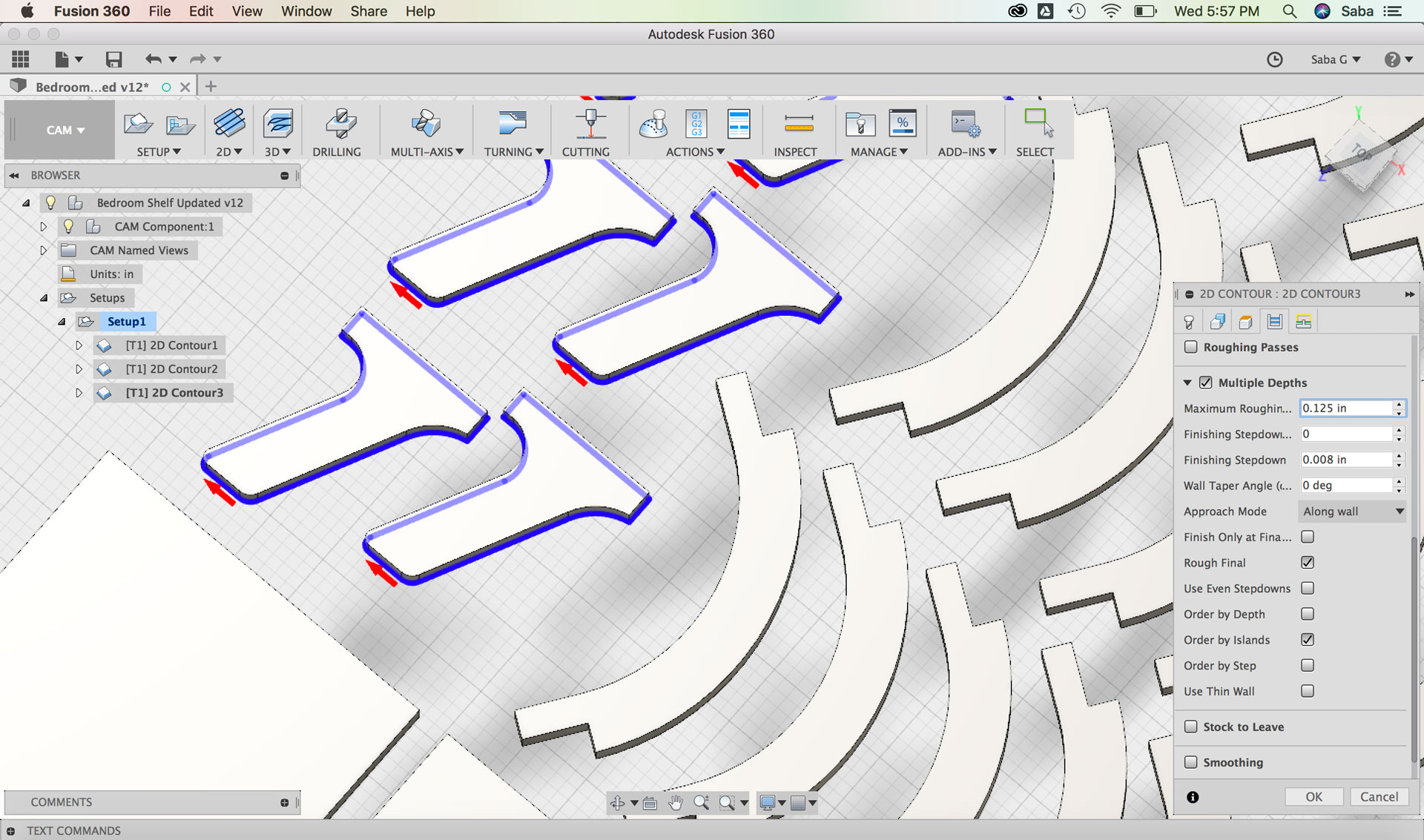Viewport: 1424px width, 840px height.
Task: Open the Window menu
Action: click(x=306, y=11)
